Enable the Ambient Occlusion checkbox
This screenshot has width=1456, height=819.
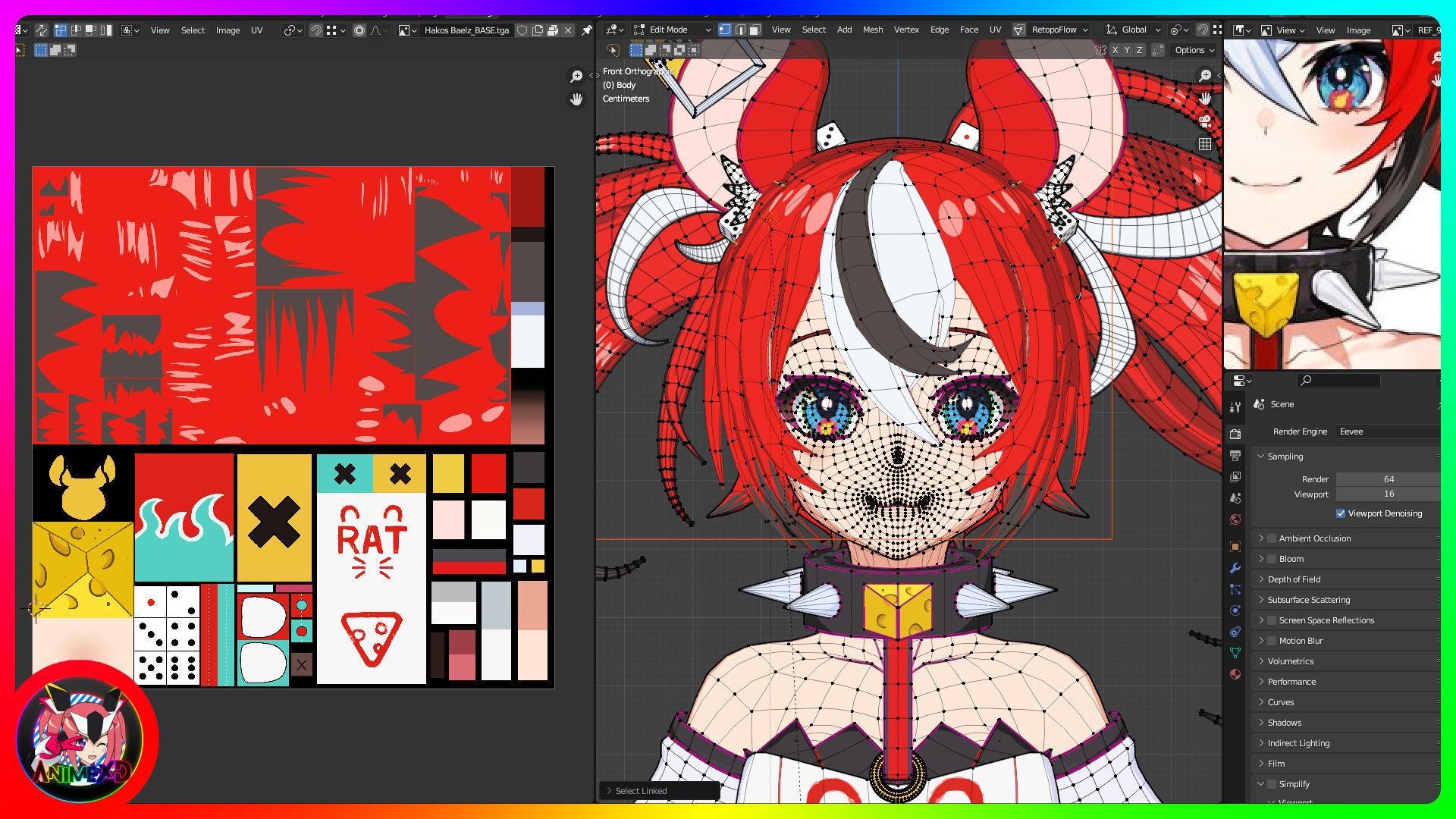click(x=1272, y=538)
